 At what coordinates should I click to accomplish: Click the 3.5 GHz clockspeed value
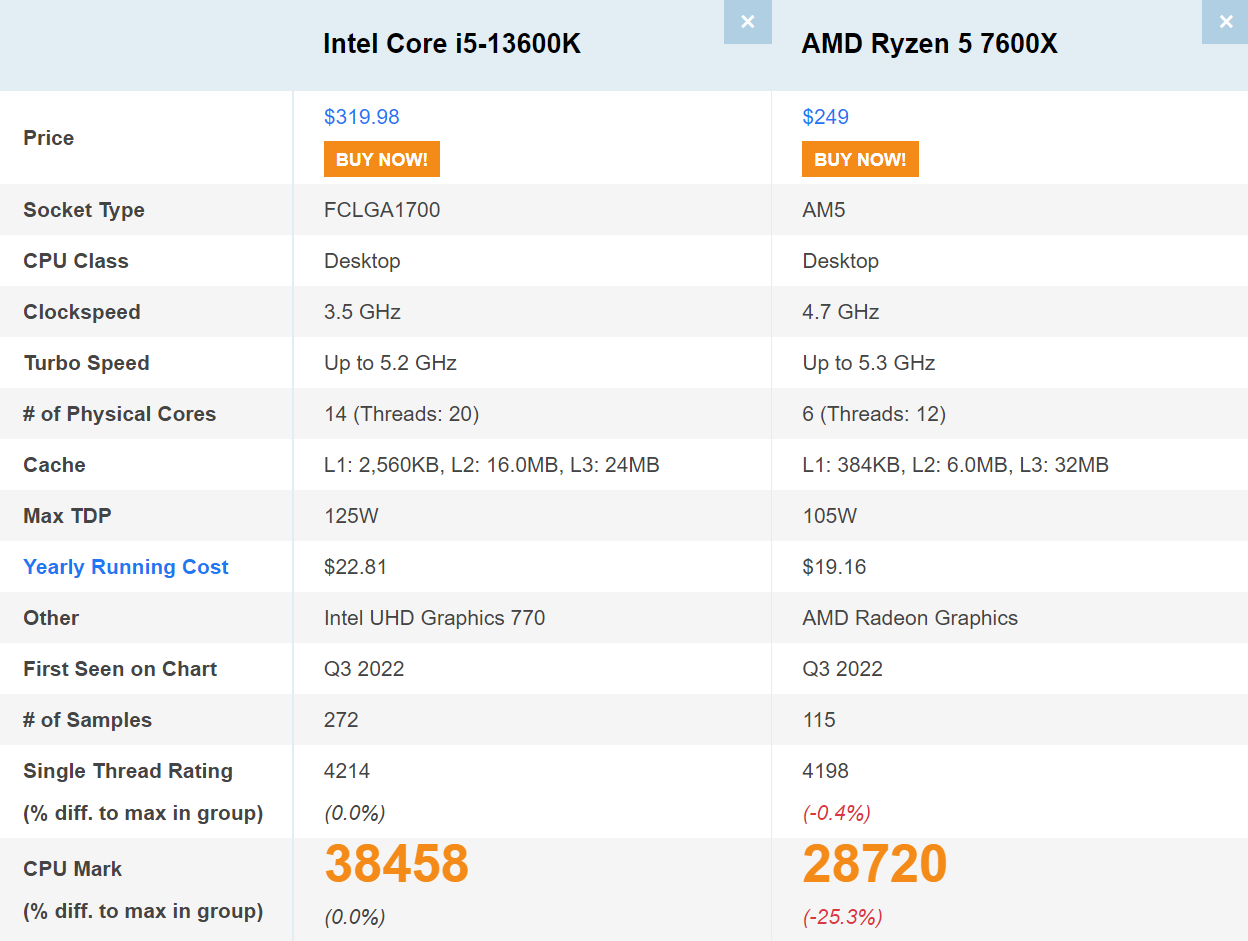[362, 312]
